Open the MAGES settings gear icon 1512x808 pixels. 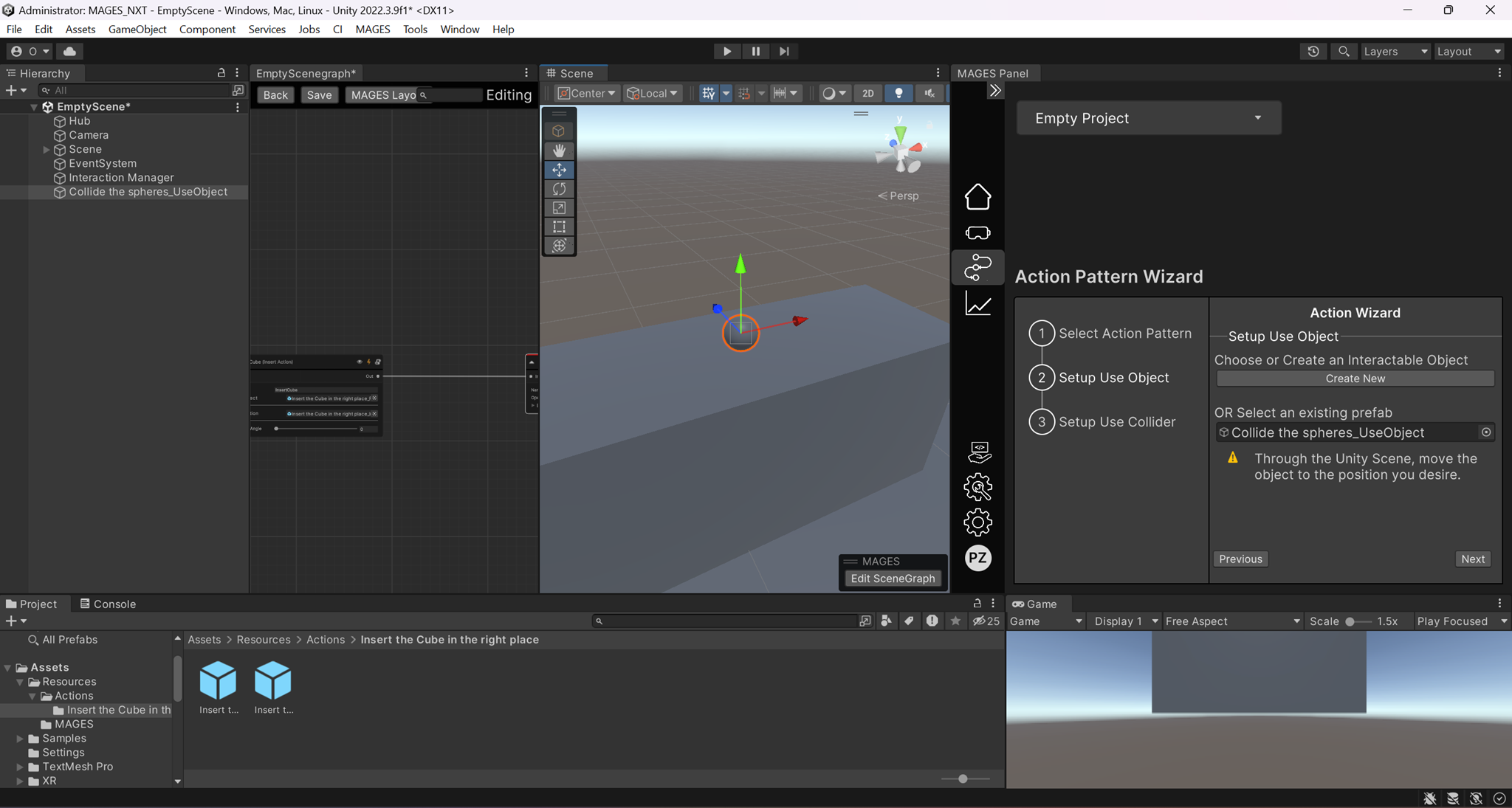977,522
